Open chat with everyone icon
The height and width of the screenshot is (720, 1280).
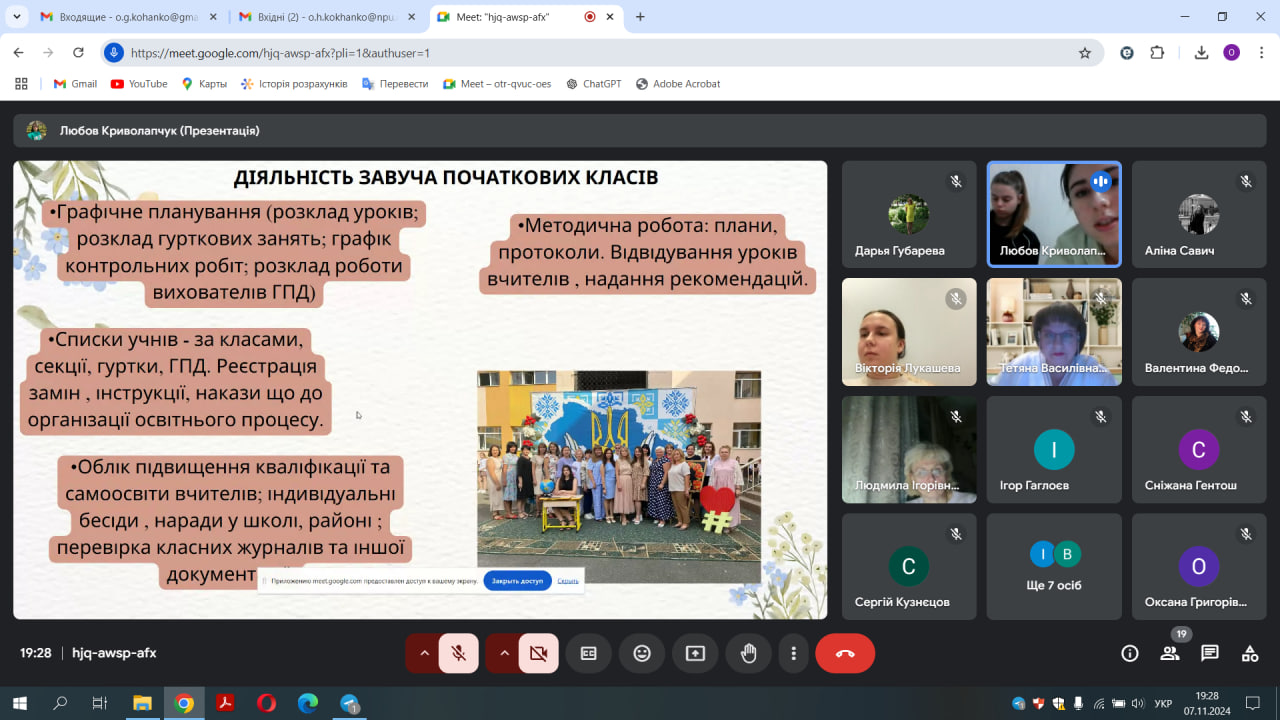coord(1210,653)
